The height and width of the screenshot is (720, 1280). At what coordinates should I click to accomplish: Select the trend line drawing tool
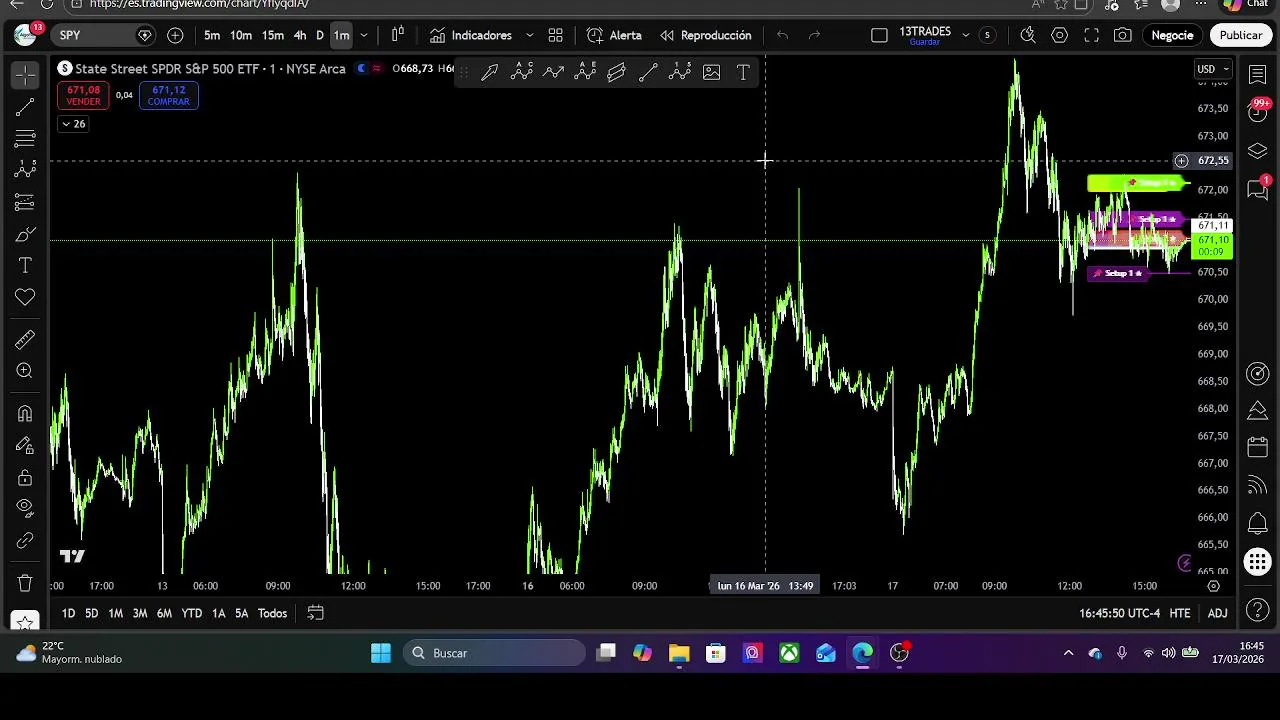pyautogui.click(x=25, y=107)
